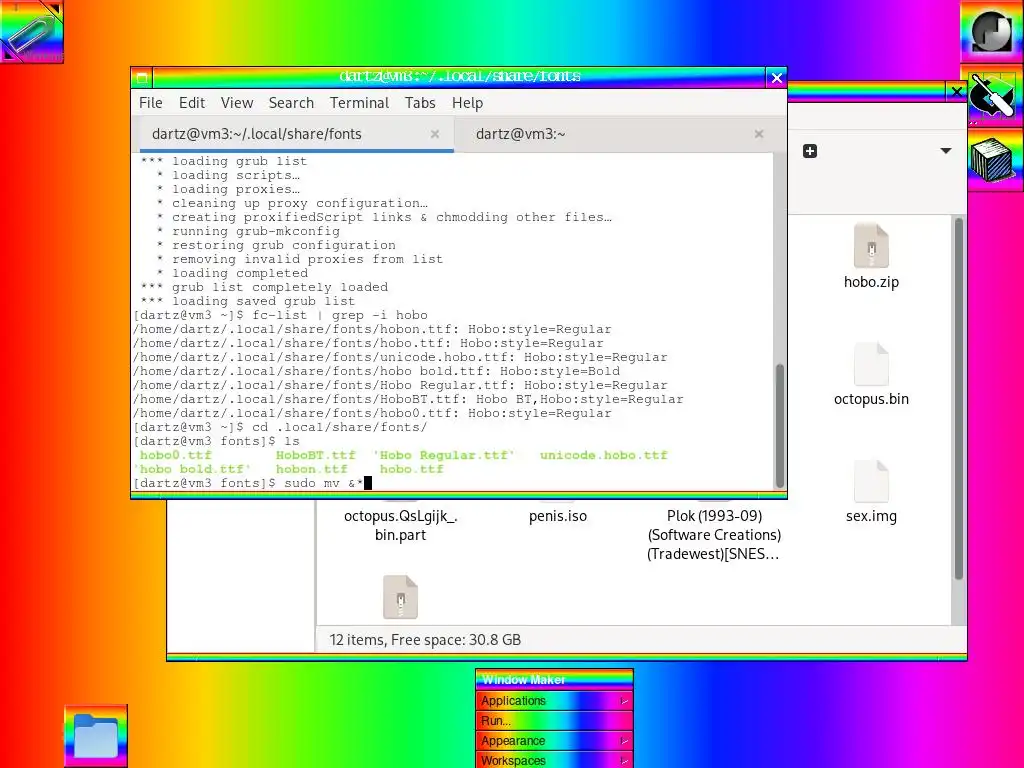
Task: Click HoboBT.ttf in the ls output
Action: pyautogui.click(x=315, y=455)
